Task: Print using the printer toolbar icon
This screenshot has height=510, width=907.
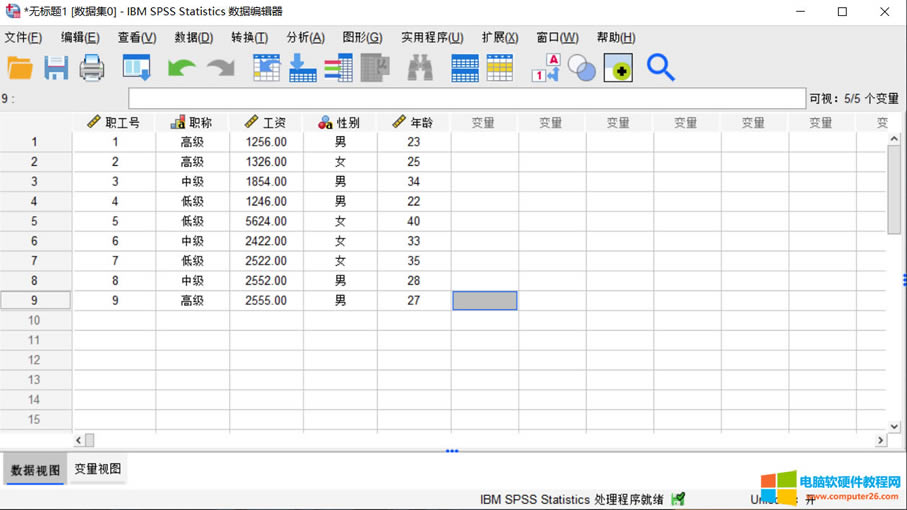Action: (92, 68)
